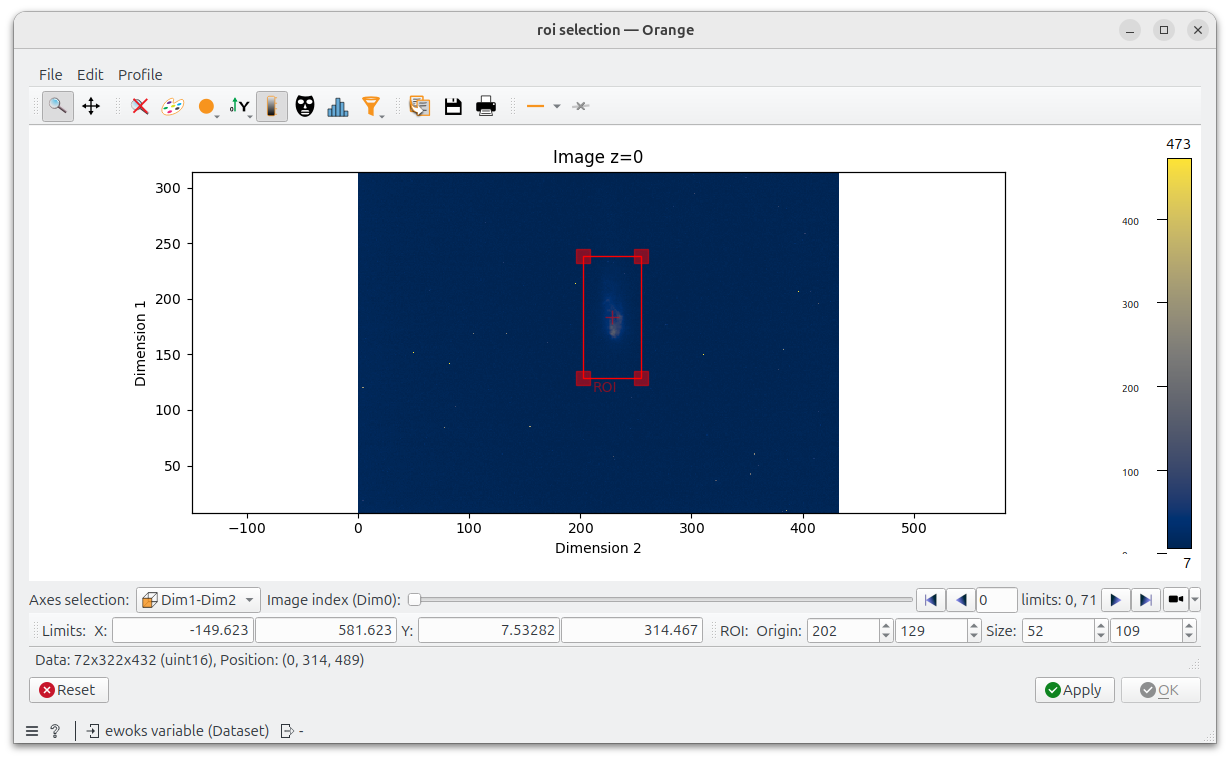Go to next frame with play arrow
Screen dimensions: 1230x760
pos(1116,600)
